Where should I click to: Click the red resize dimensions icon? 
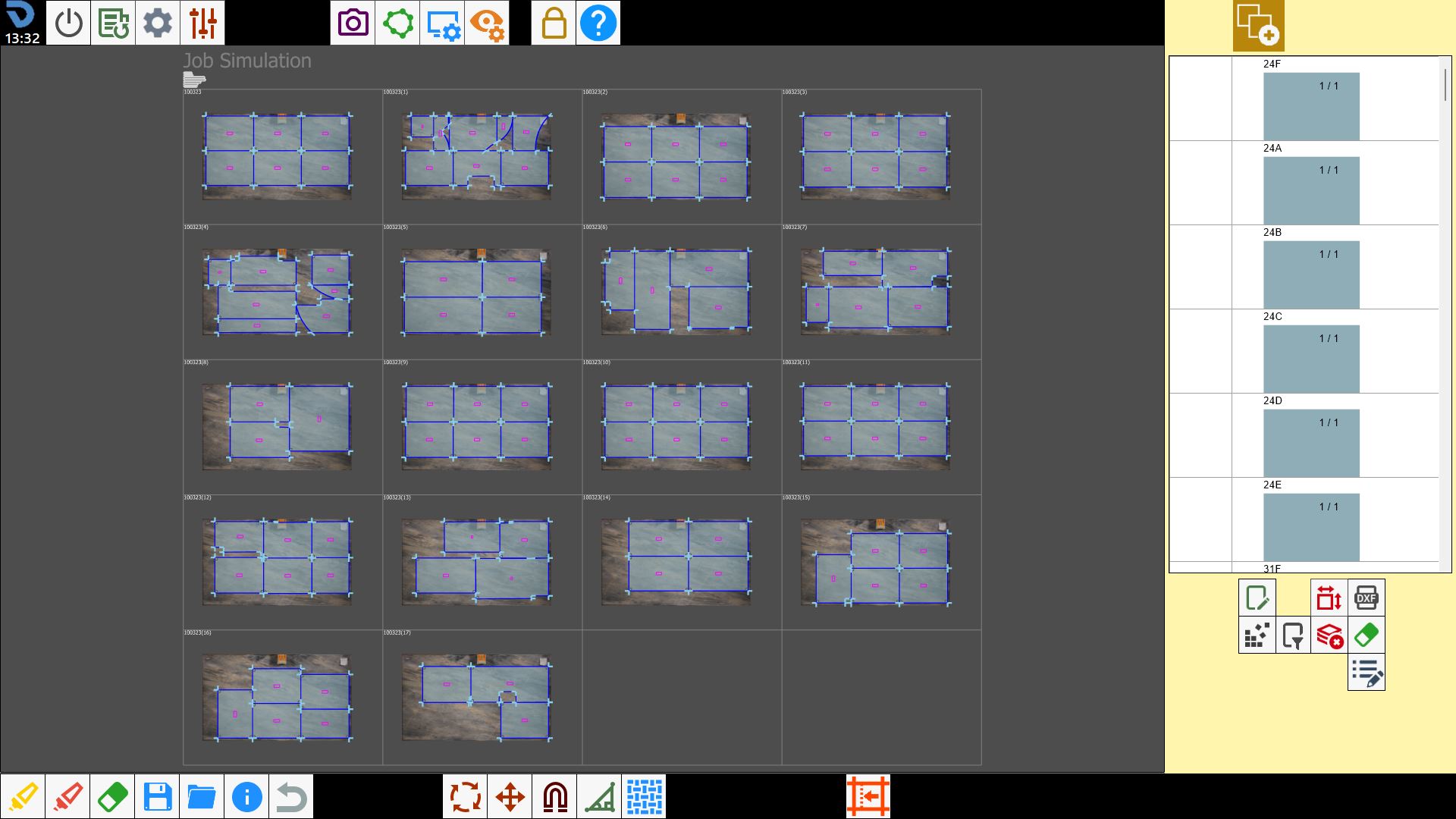(1329, 598)
